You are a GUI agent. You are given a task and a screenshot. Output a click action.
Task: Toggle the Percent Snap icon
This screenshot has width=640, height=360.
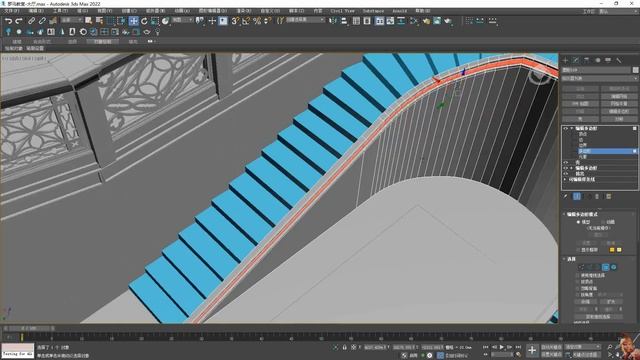tap(257, 20)
